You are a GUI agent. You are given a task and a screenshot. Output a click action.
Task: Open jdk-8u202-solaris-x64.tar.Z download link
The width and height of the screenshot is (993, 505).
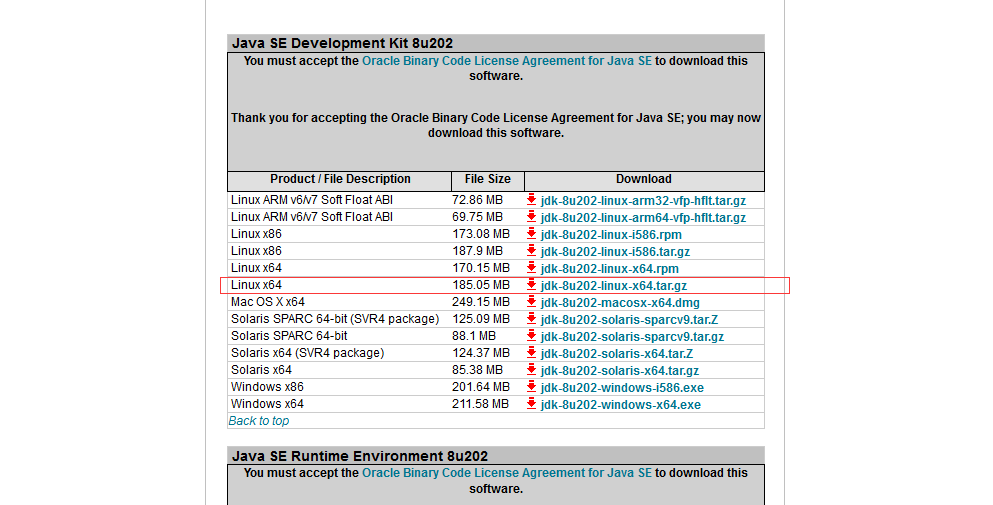click(617, 354)
